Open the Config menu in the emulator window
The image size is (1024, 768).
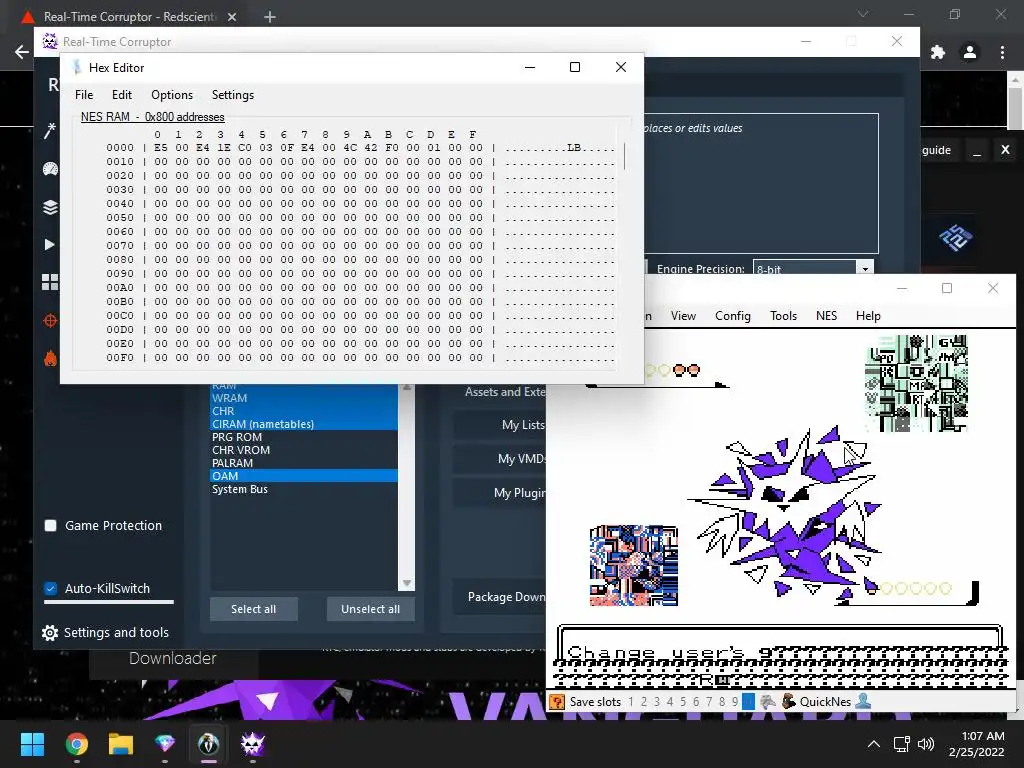point(733,316)
